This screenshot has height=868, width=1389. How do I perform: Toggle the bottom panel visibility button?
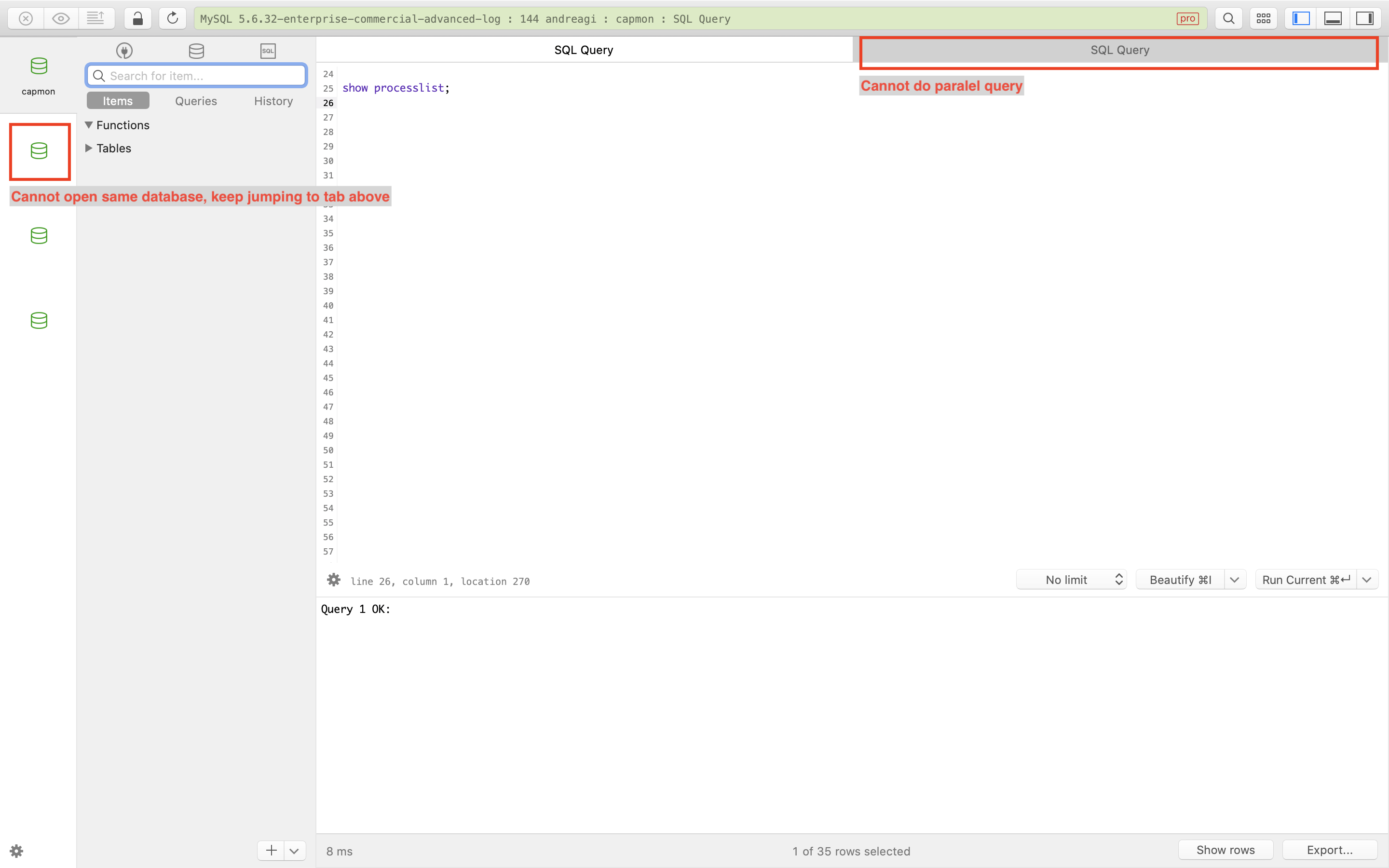[1332, 18]
